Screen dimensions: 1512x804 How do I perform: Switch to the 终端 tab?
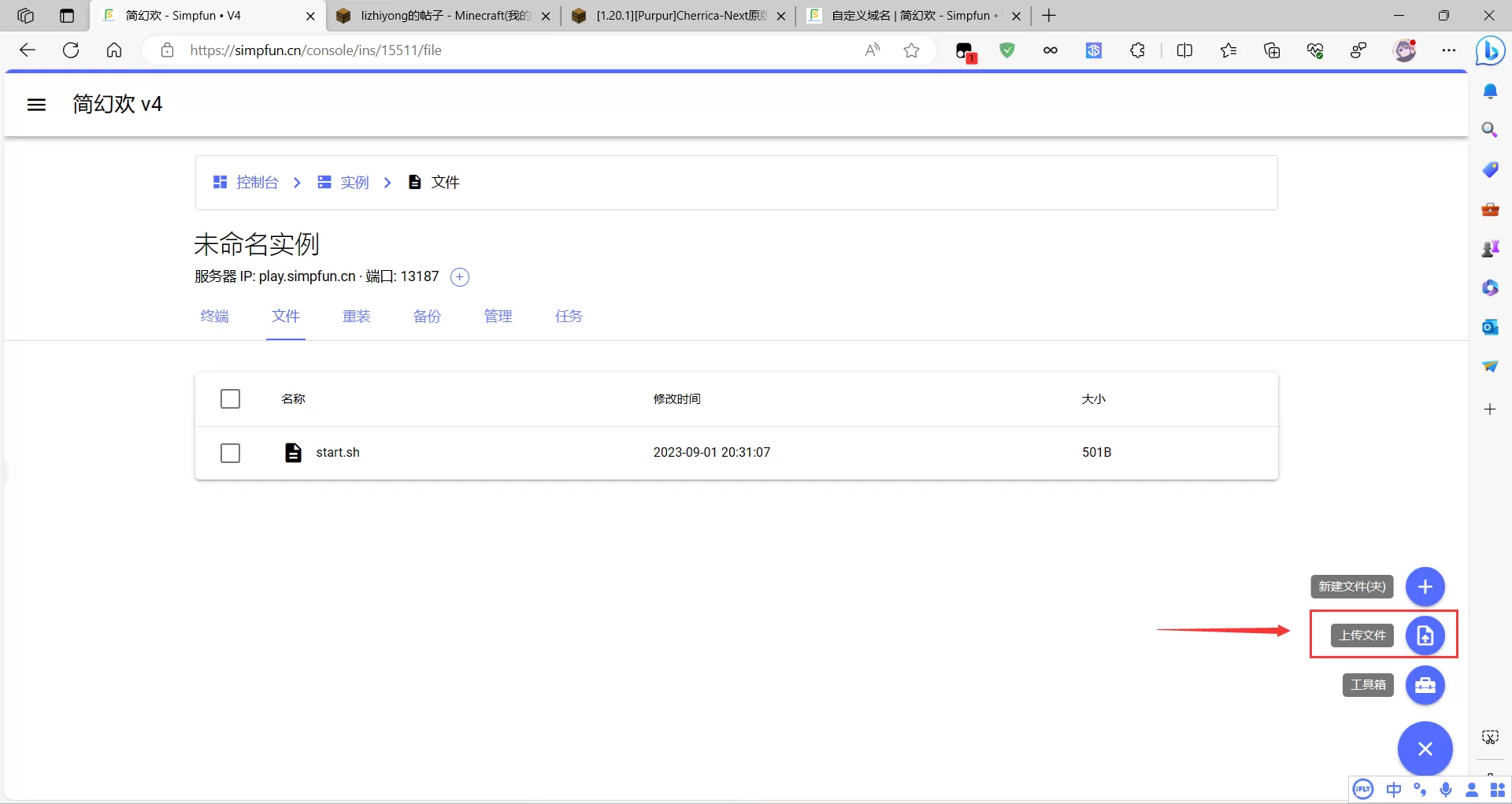coord(214,317)
